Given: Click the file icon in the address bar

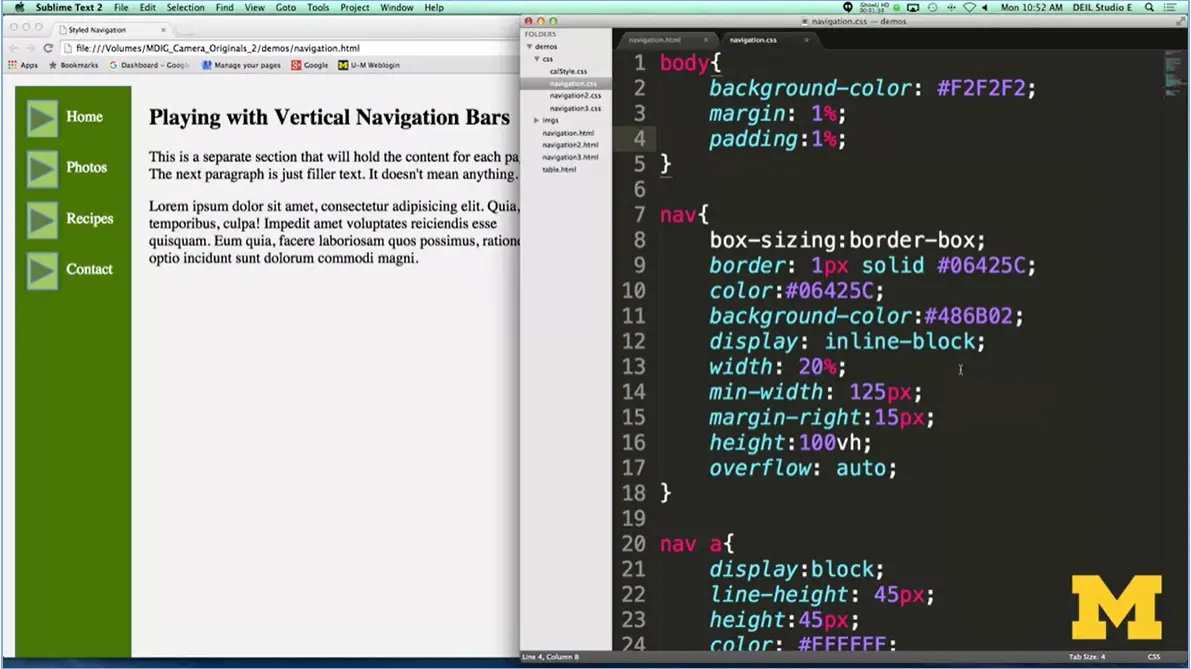Looking at the screenshot, I should 69,48.
